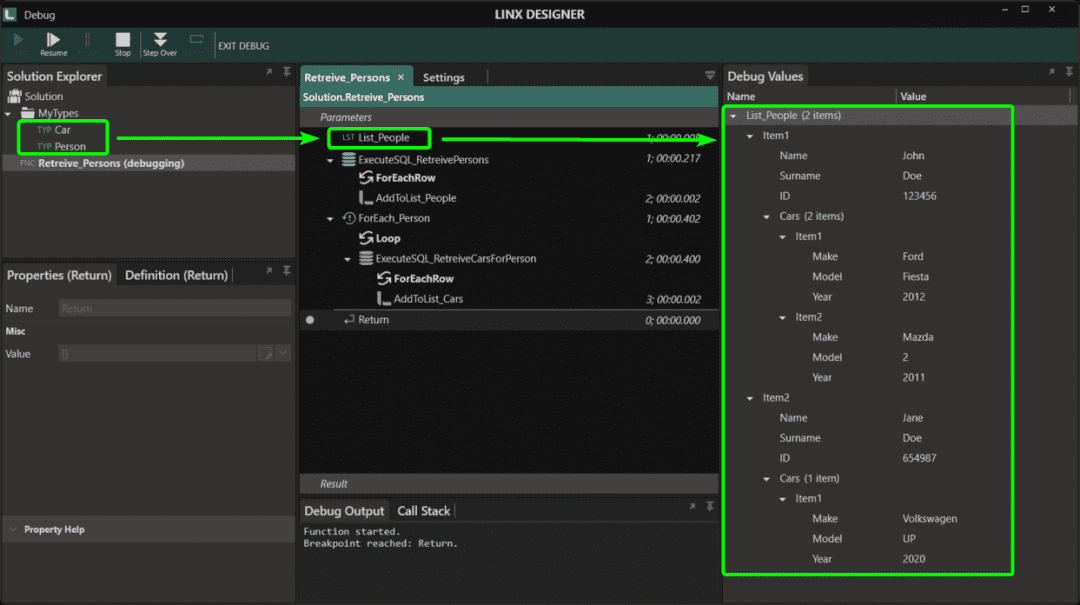Click the EXIT DEBUG button

coord(243,44)
